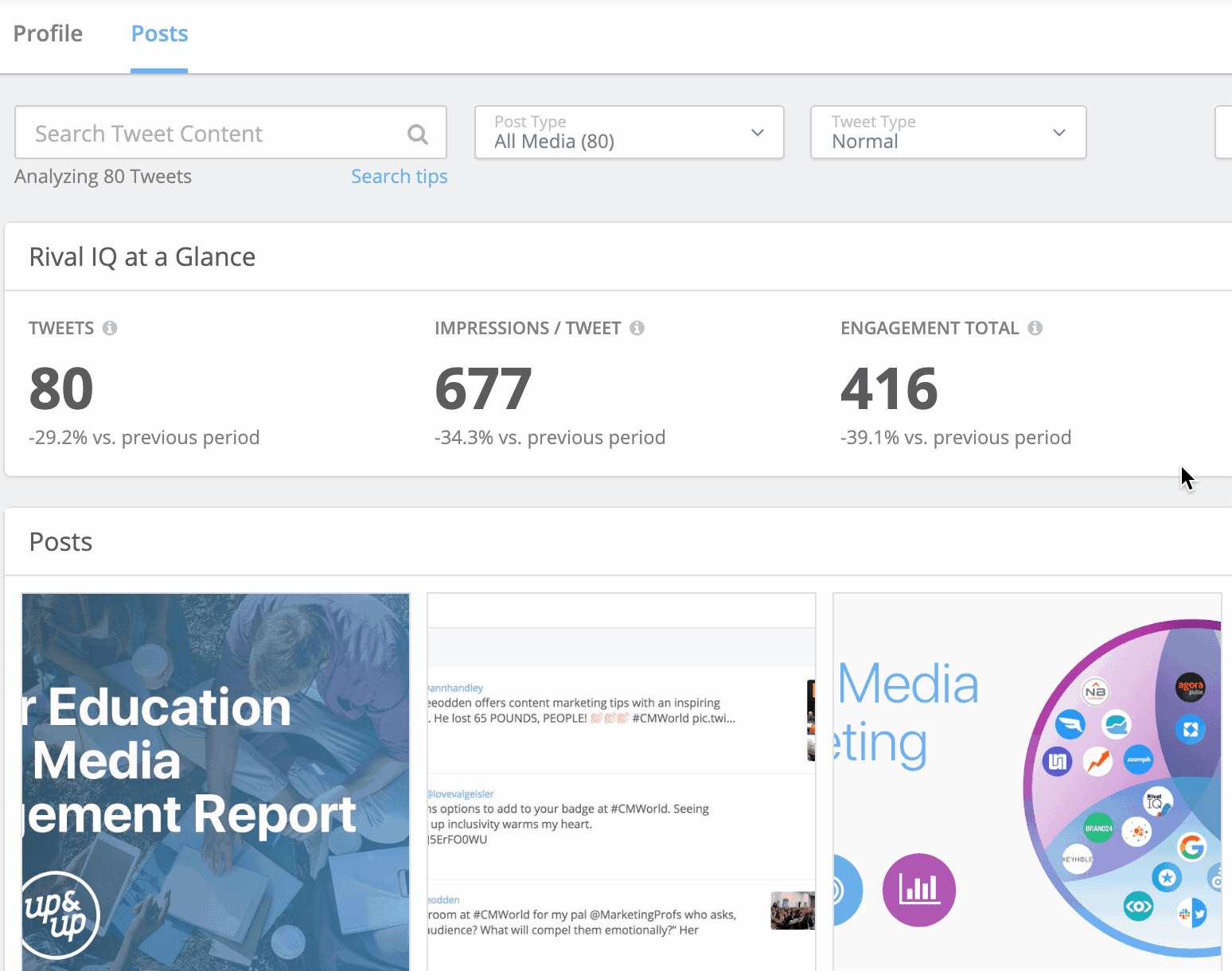The height and width of the screenshot is (971, 1232).
Task: Click the Post Type chevron arrow
Action: [758, 133]
